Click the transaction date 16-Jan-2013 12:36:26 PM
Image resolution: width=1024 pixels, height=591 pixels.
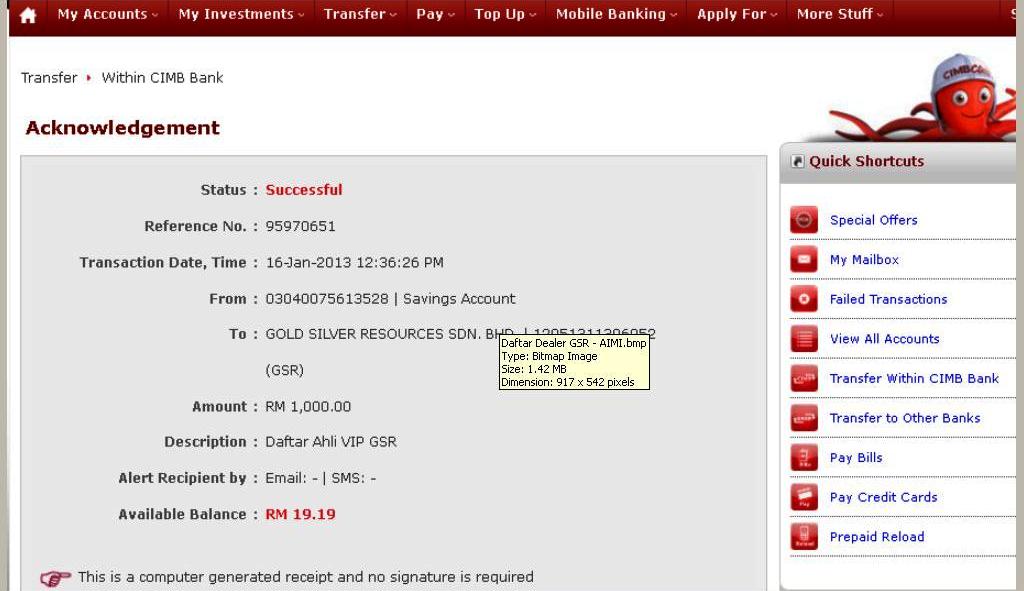click(x=354, y=263)
